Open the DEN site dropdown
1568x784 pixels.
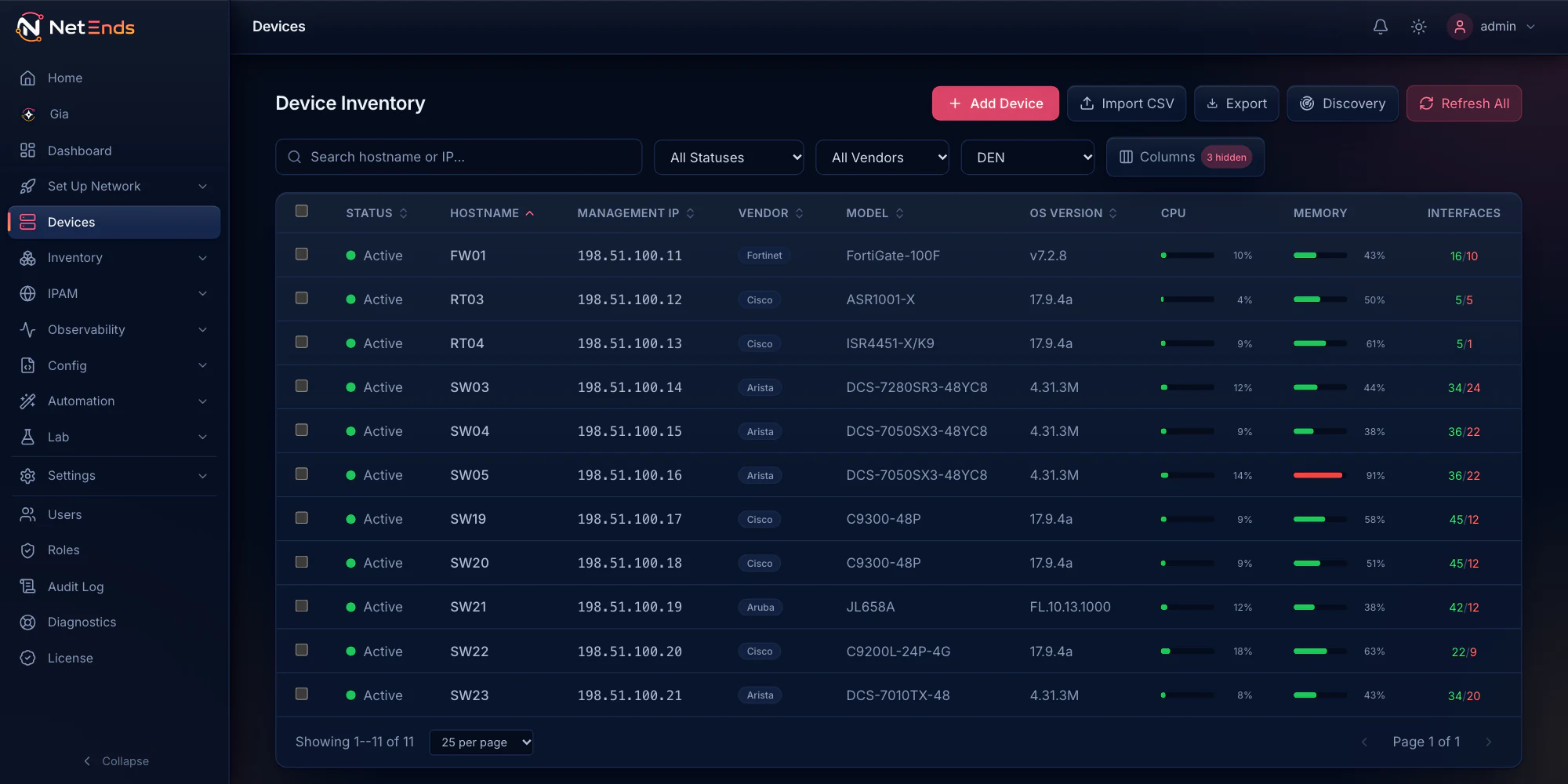coord(1028,158)
